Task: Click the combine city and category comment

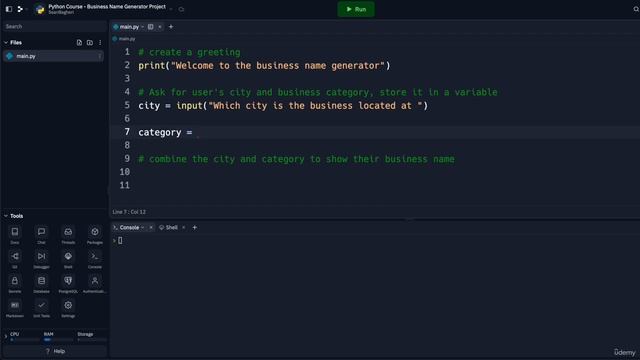Action: (x=296, y=159)
